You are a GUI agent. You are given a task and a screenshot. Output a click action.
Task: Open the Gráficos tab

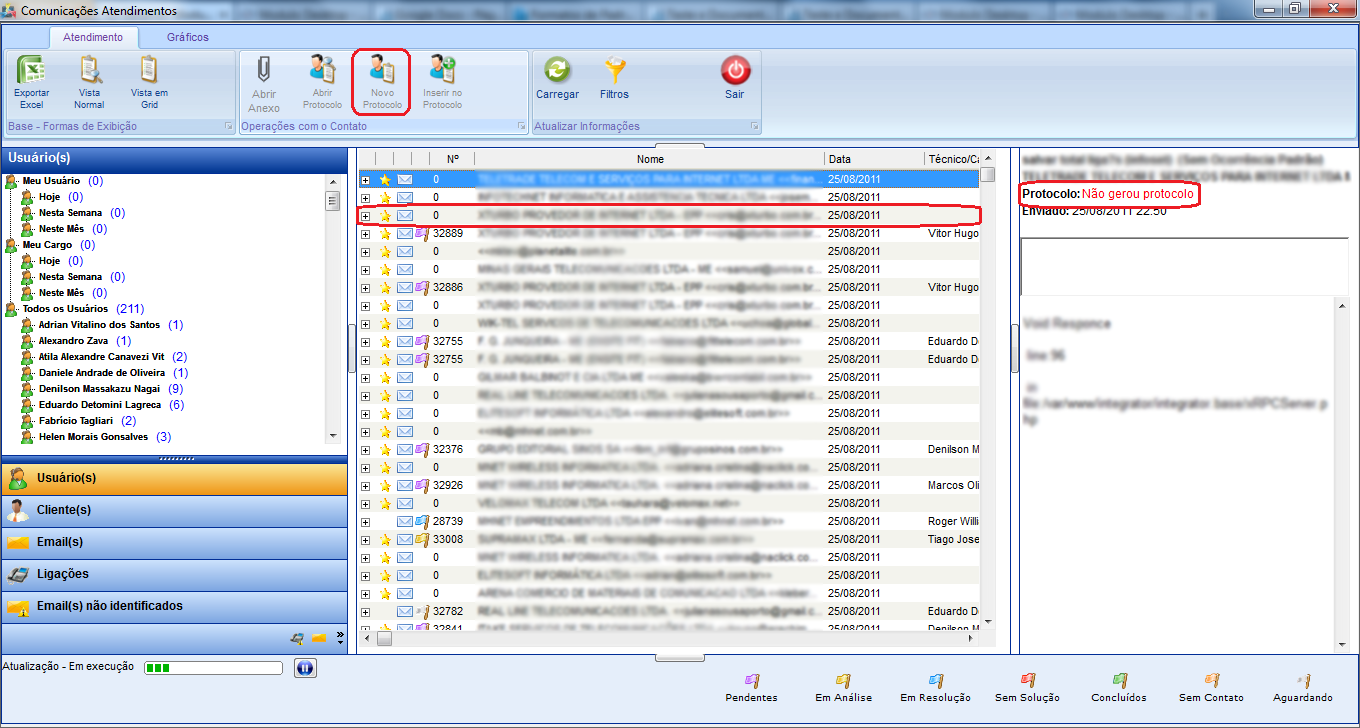[188, 37]
